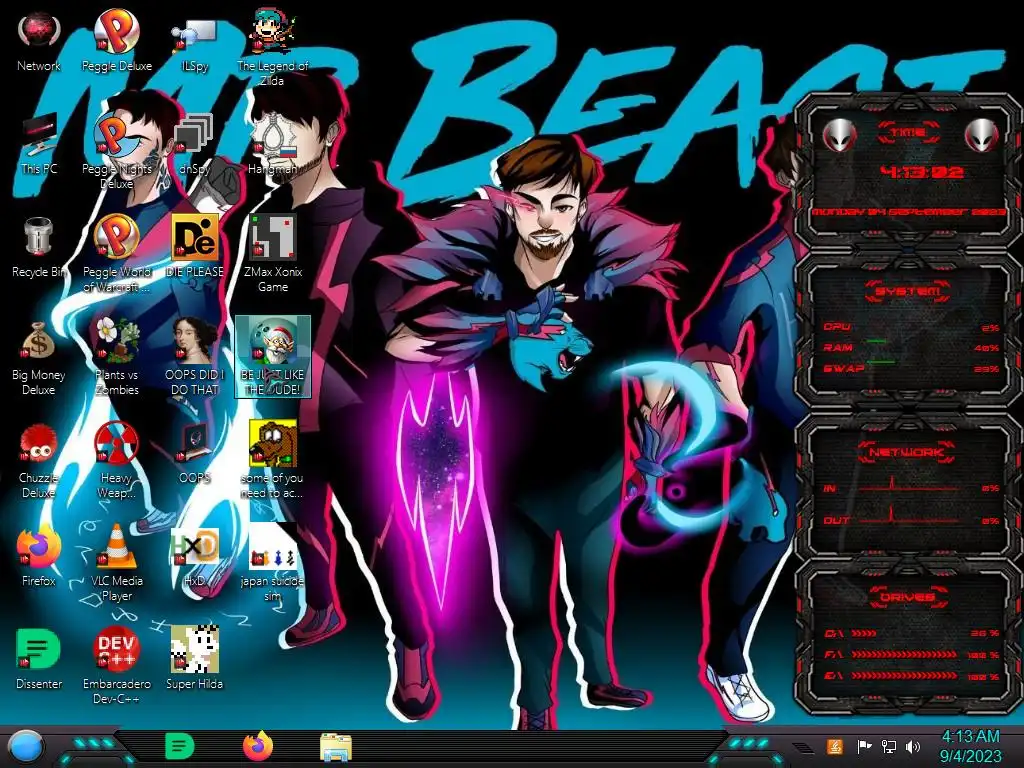Click the Super Hilda icon
The height and width of the screenshot is (768, 1024).
pos(194,660)
